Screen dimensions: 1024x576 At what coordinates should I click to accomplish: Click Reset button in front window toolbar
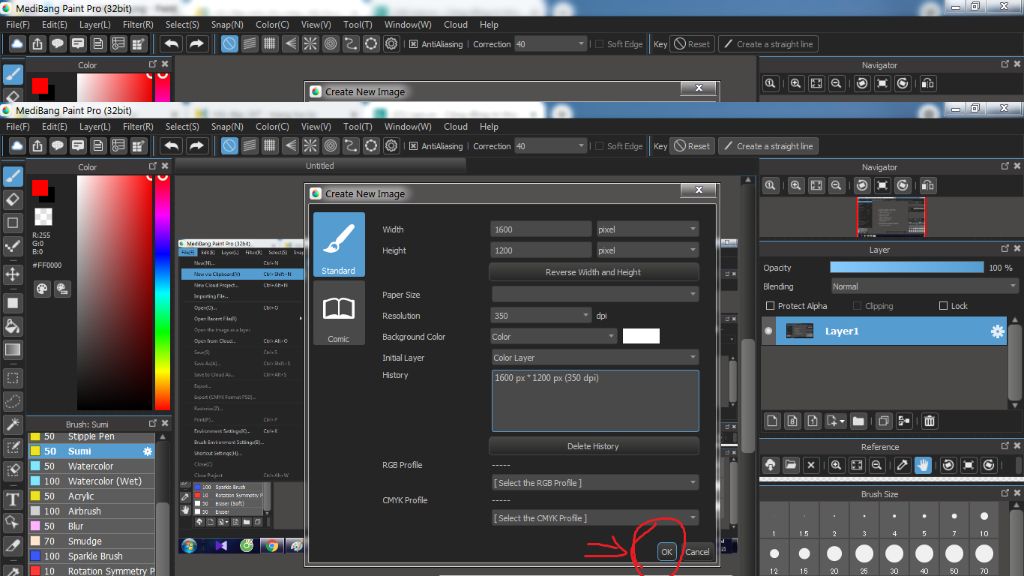point(692,146)
